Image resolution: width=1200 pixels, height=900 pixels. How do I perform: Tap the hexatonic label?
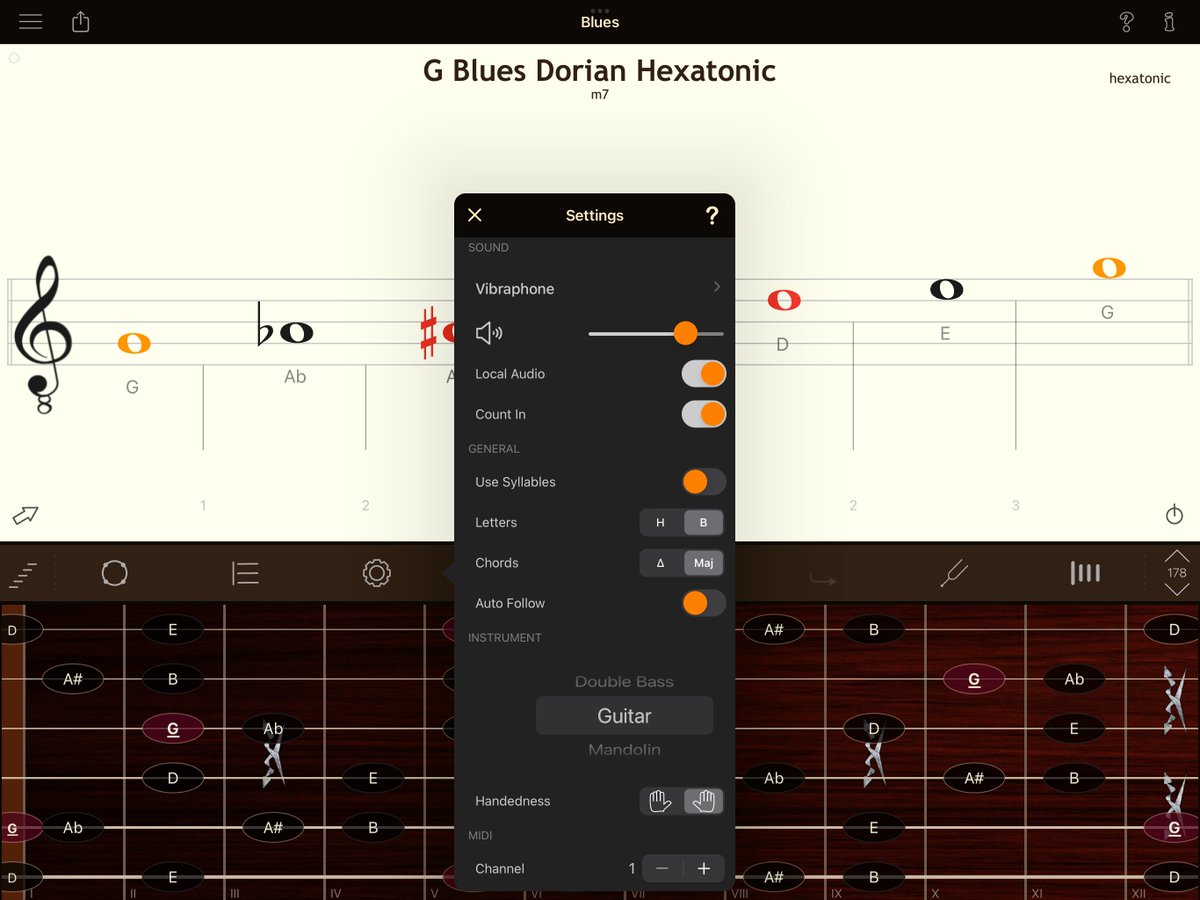pyautogui.click(x=1140, y=78)
